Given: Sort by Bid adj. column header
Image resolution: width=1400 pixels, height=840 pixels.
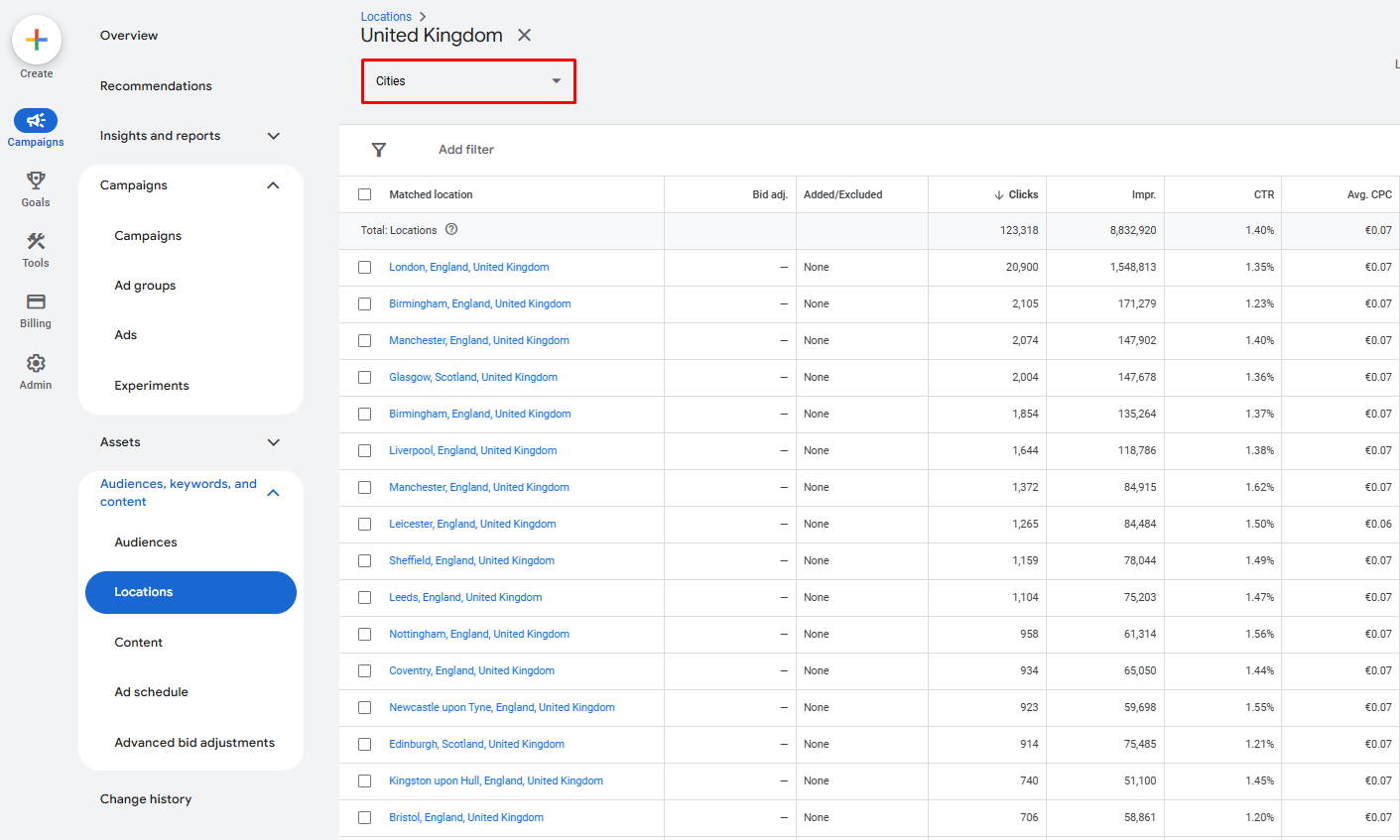Looking at the screenshot, I should tap(770, 195).
